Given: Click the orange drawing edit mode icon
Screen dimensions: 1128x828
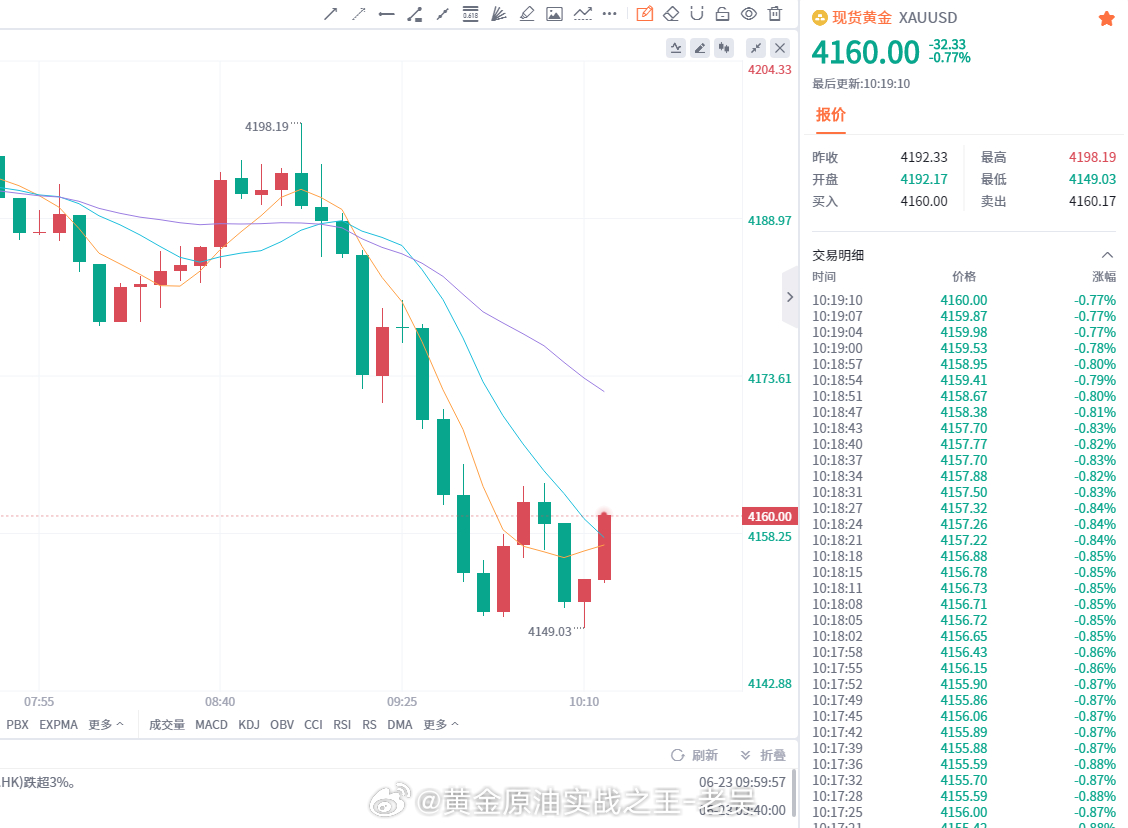Looking at the screenshot, I should (x=645, y=14).
